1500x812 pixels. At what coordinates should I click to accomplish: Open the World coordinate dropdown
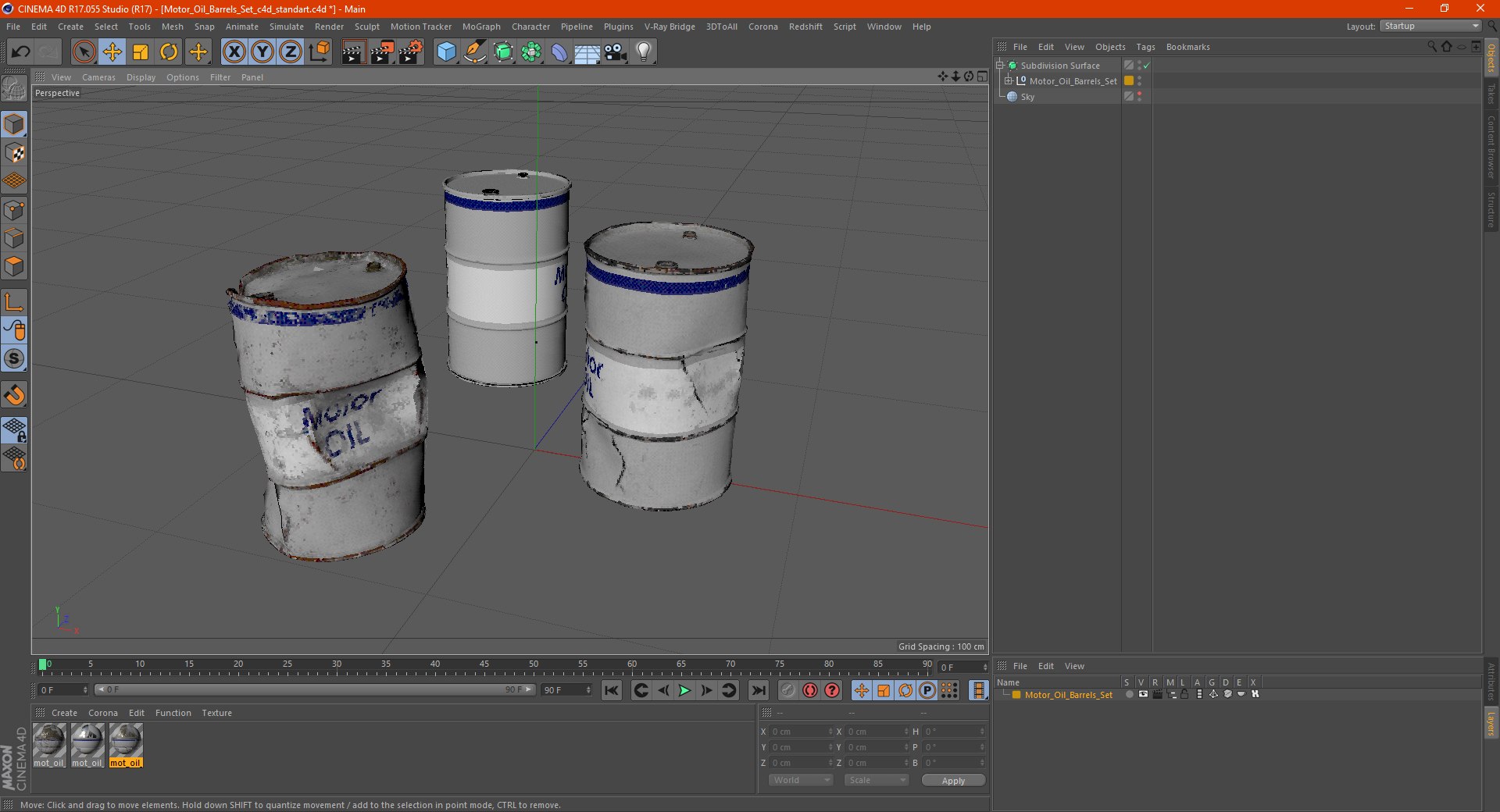(801, 780)
